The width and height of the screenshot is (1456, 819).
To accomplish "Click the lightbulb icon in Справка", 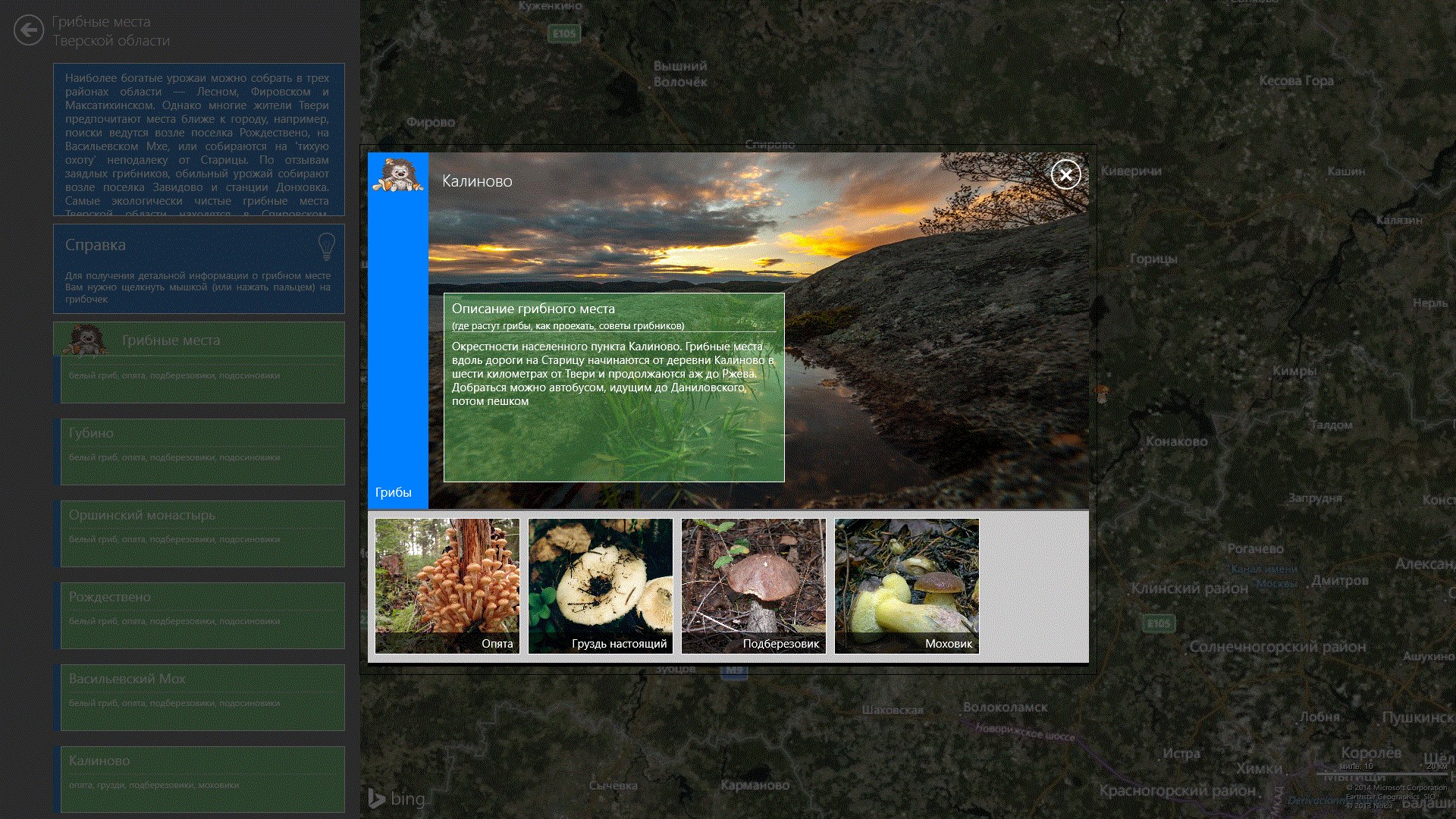I will point(326,246).
